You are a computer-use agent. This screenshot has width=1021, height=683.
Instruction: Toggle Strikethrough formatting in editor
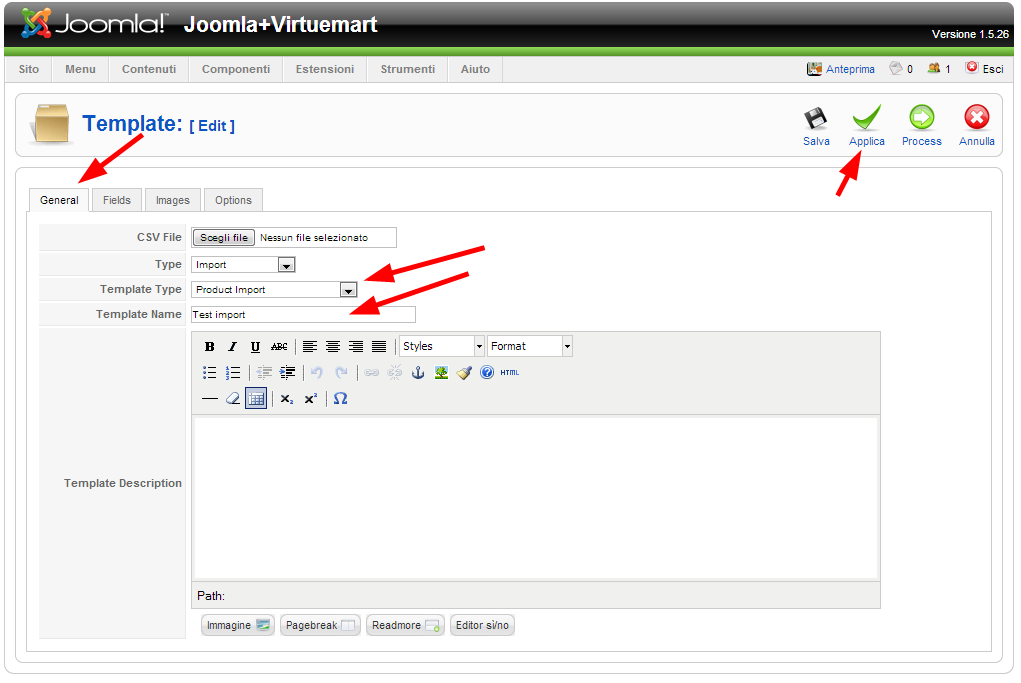click(279, 347)
